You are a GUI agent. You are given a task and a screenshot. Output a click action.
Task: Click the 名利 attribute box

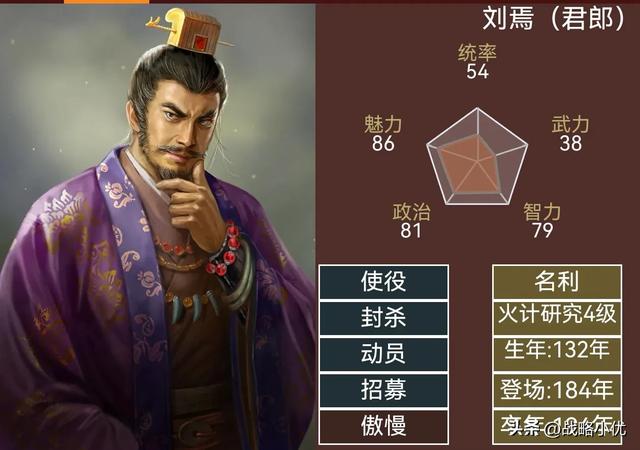click(557, 282)
